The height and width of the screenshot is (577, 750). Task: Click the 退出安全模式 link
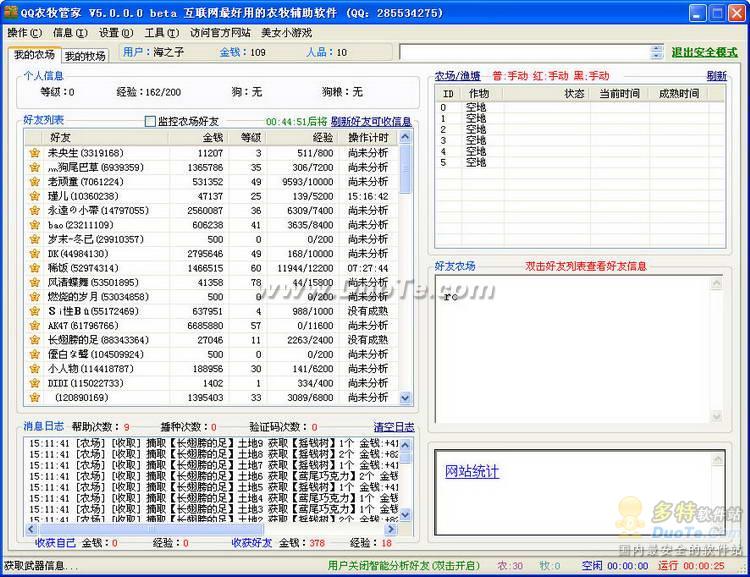click(704, 52)
